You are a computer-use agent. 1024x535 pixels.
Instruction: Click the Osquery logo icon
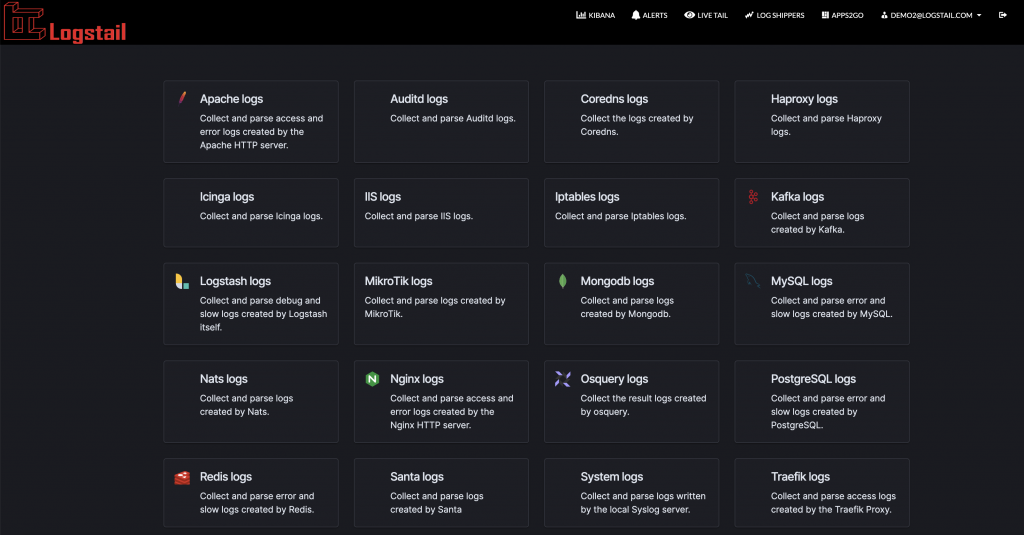[x=563, y=379]
